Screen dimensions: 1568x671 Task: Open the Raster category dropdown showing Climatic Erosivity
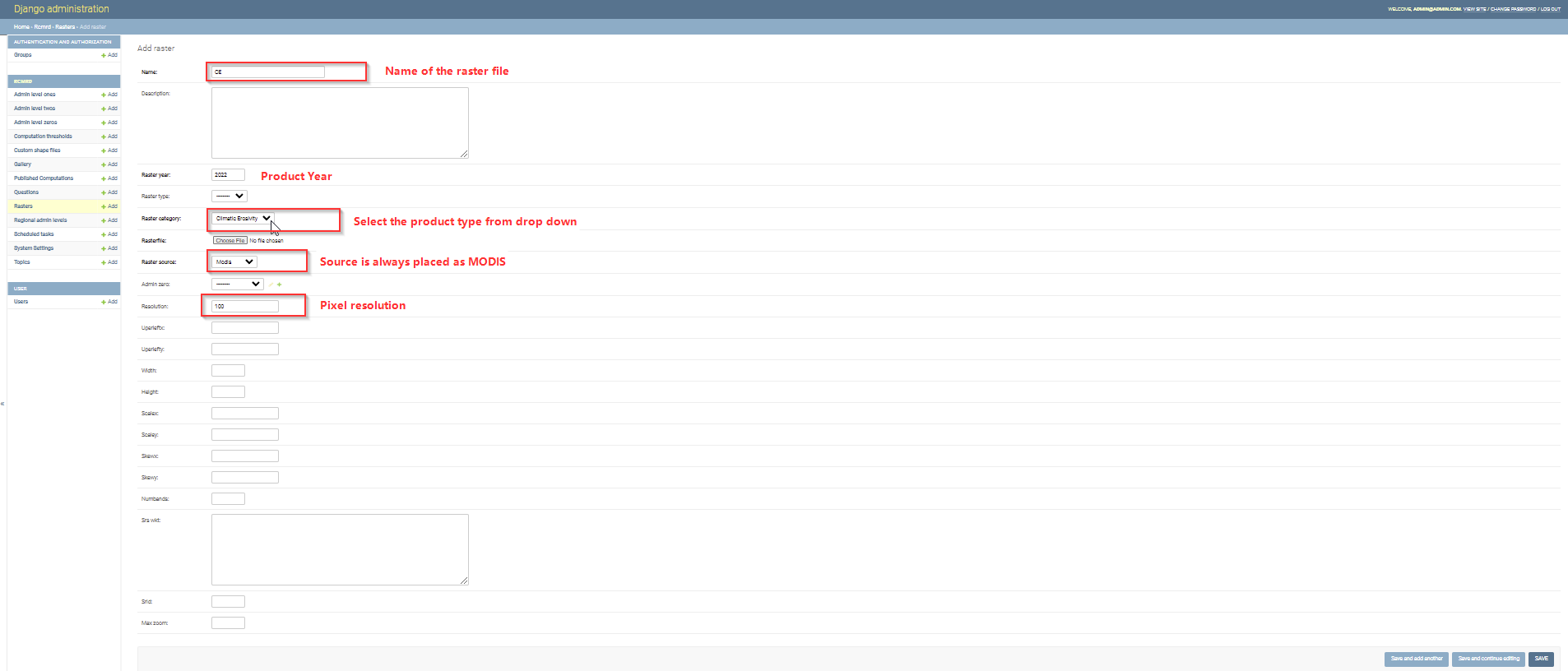[243, 219]
